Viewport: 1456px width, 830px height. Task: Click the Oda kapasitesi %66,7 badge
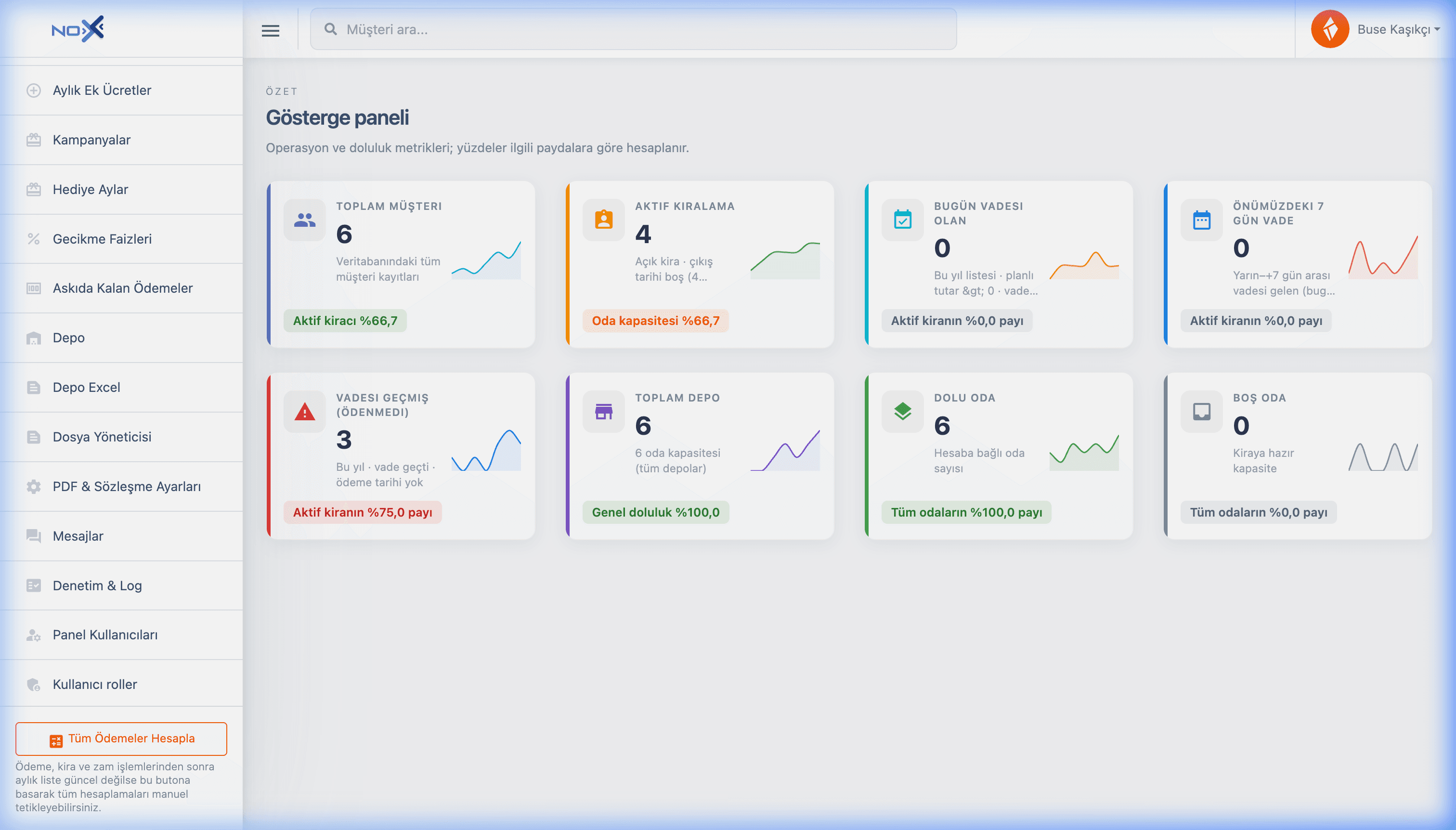656,320
